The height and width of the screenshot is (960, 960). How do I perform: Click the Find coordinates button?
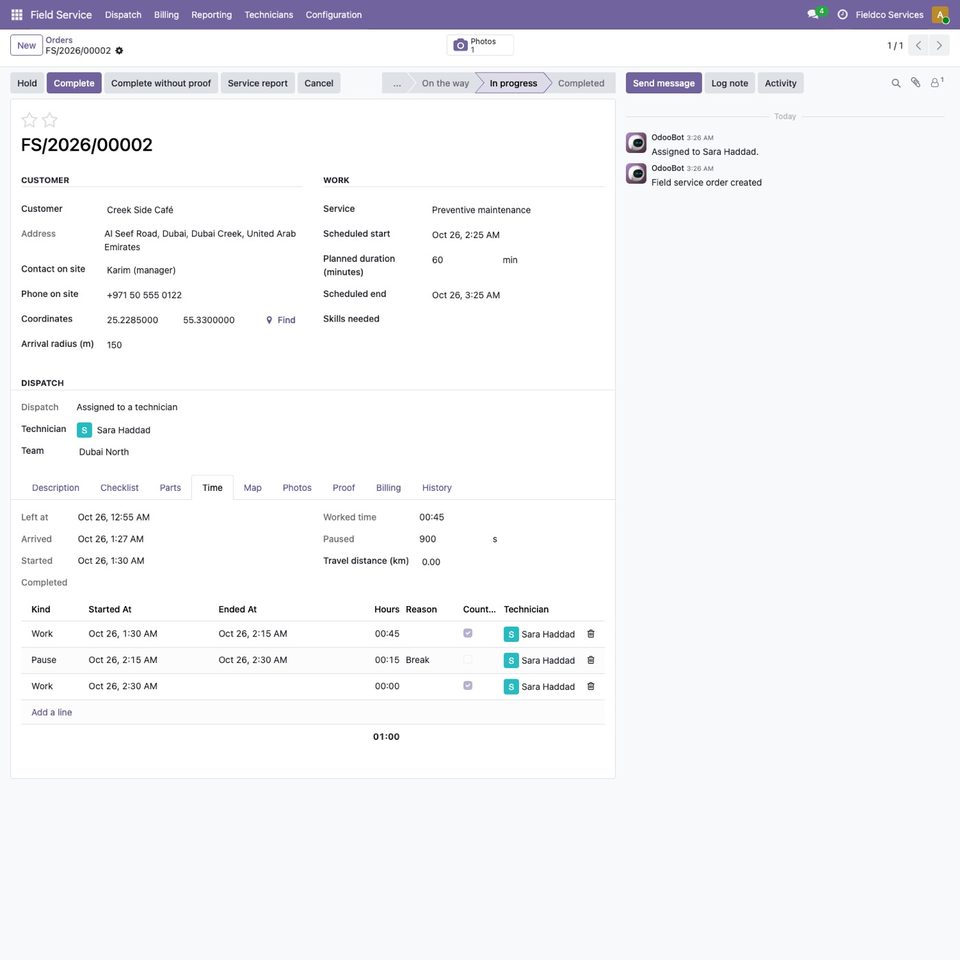pos(281,320)
